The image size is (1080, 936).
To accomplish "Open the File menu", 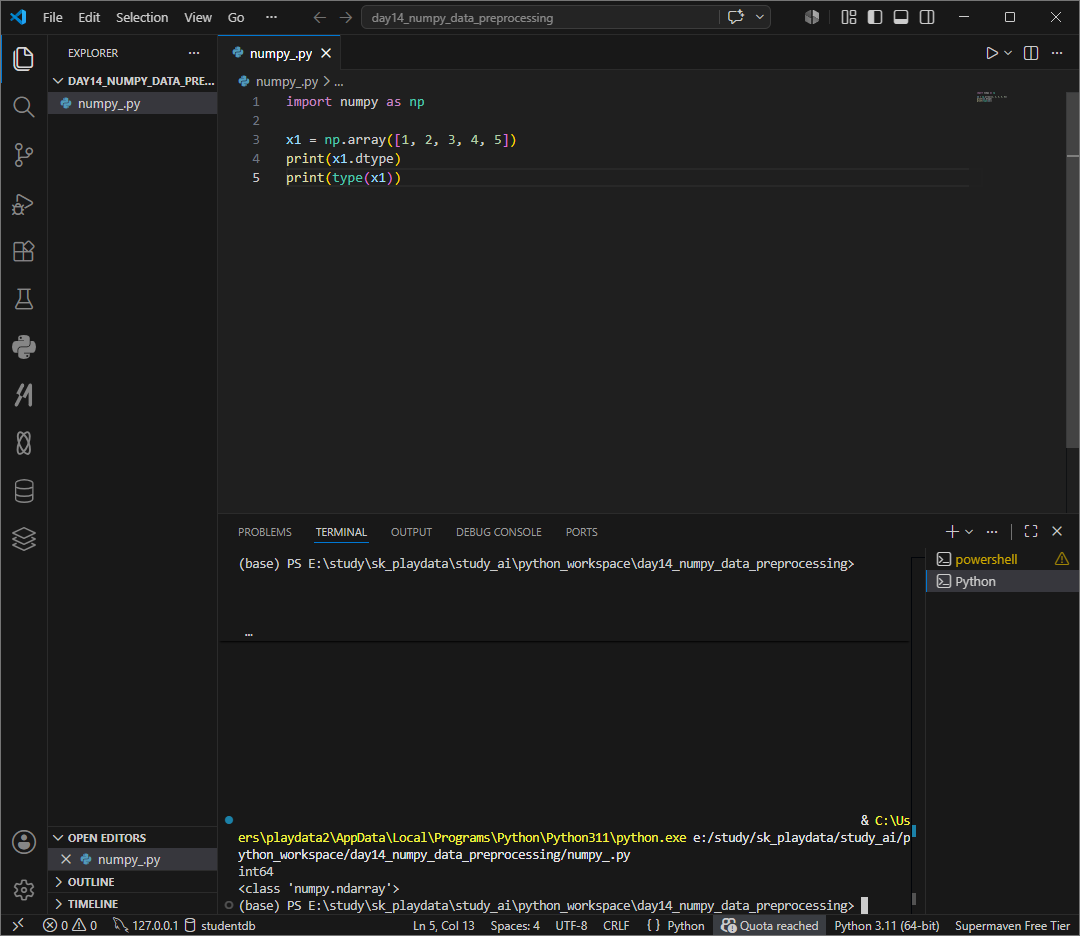I will pyautogui.click(x=52, y=17).
